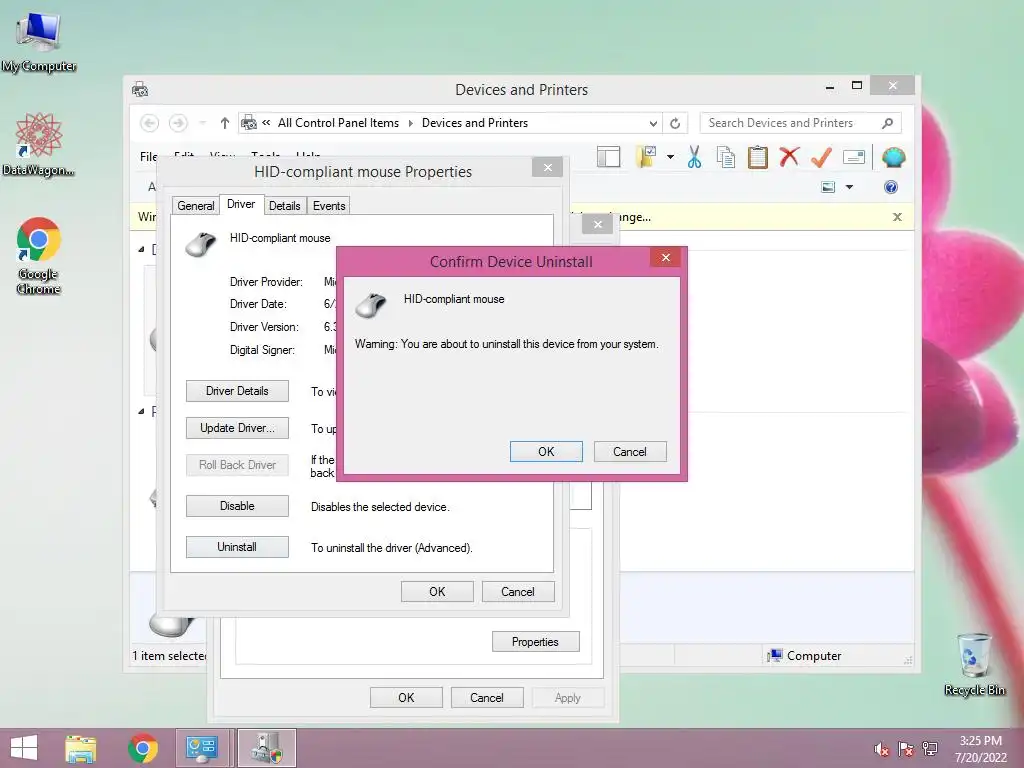Viewport: 1024px width, 768px height.
Task: Click the Control Panel taskbar icon
Action: tap(201, 748)
